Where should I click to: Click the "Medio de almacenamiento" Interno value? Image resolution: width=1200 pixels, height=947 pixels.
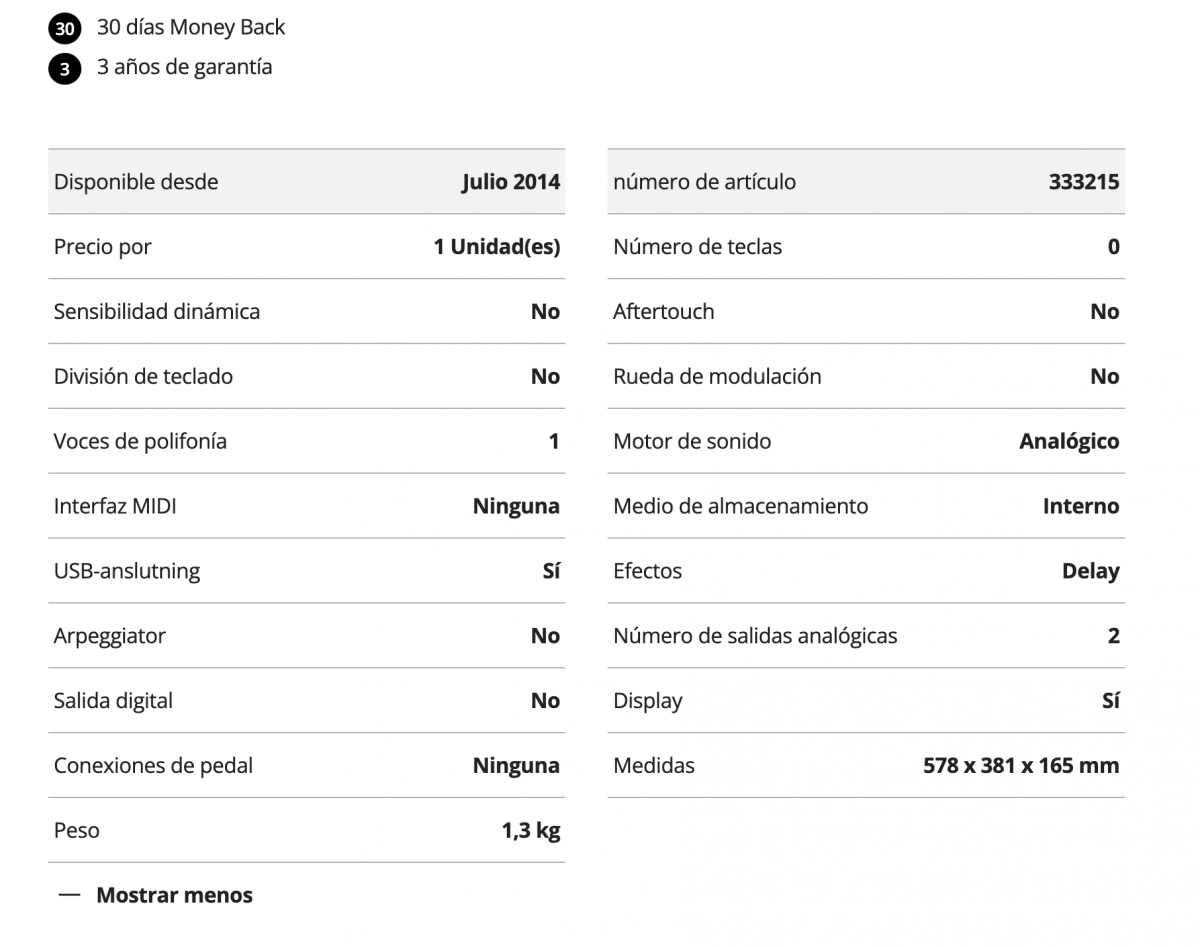point(1080,506)
